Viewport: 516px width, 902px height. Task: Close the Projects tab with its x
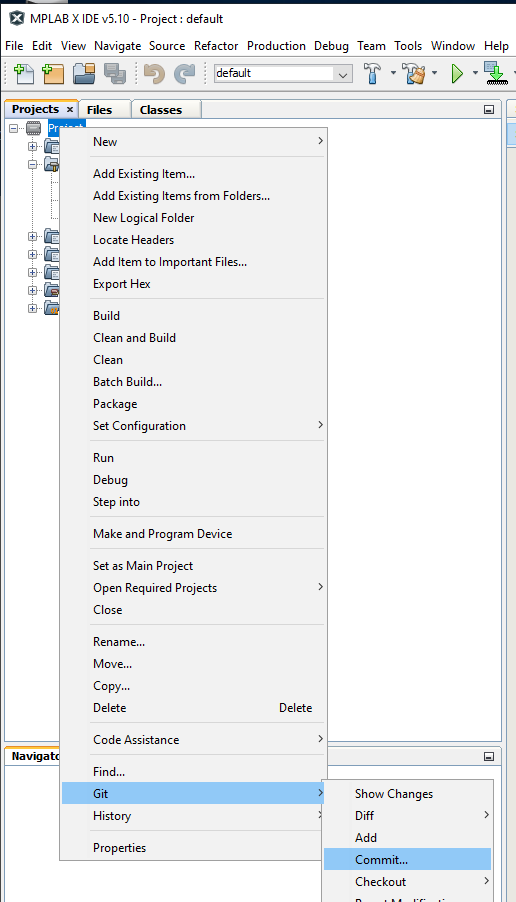(70, 109)
